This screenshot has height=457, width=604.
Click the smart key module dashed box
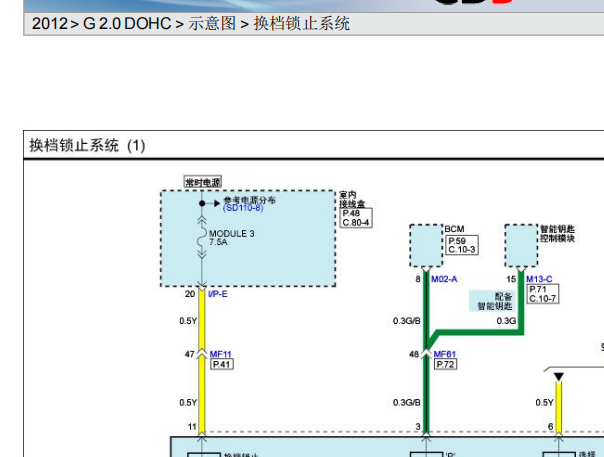(x=521, y=245)
